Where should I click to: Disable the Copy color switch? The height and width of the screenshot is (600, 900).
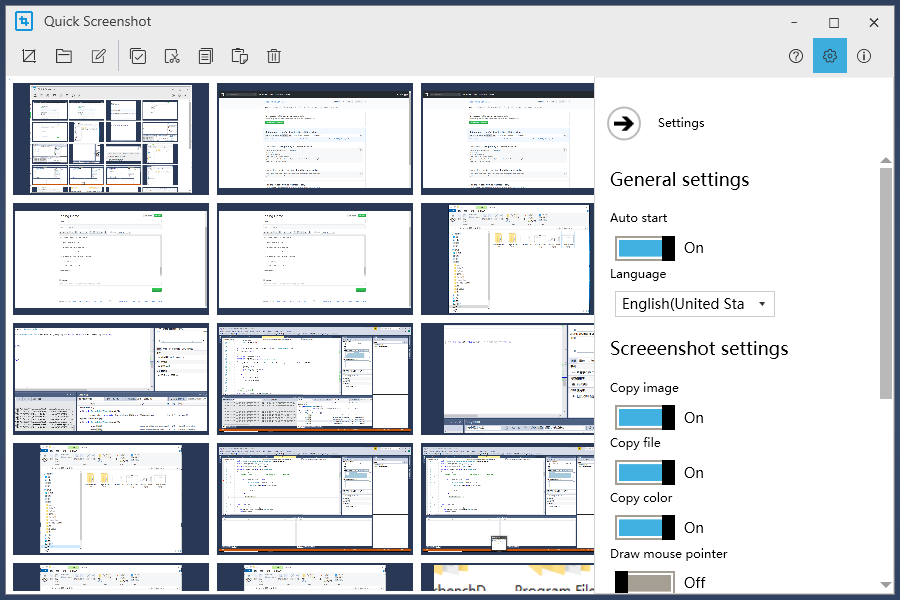(645, 527)
